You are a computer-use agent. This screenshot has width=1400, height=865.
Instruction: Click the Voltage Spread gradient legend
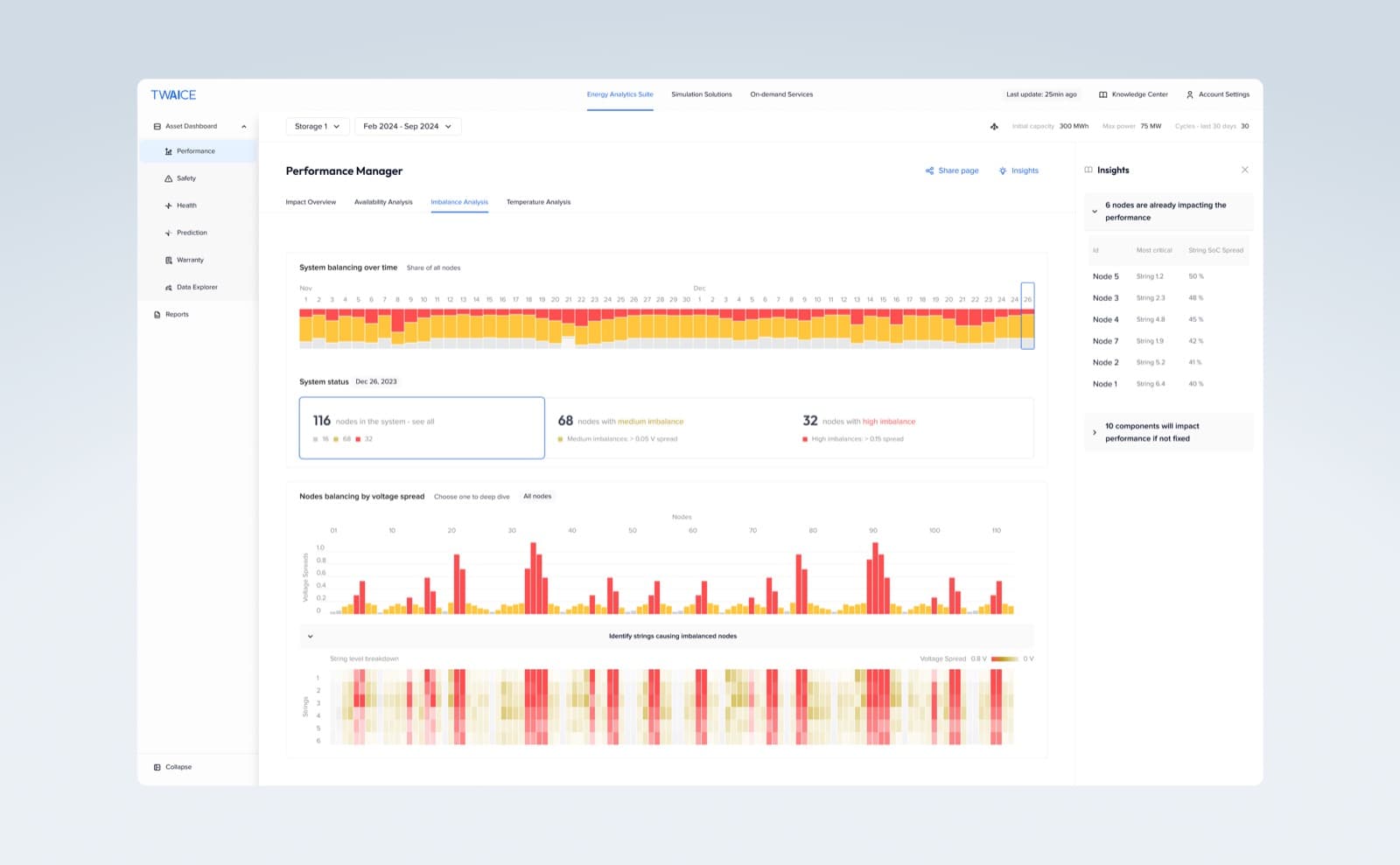(1004, 659)
